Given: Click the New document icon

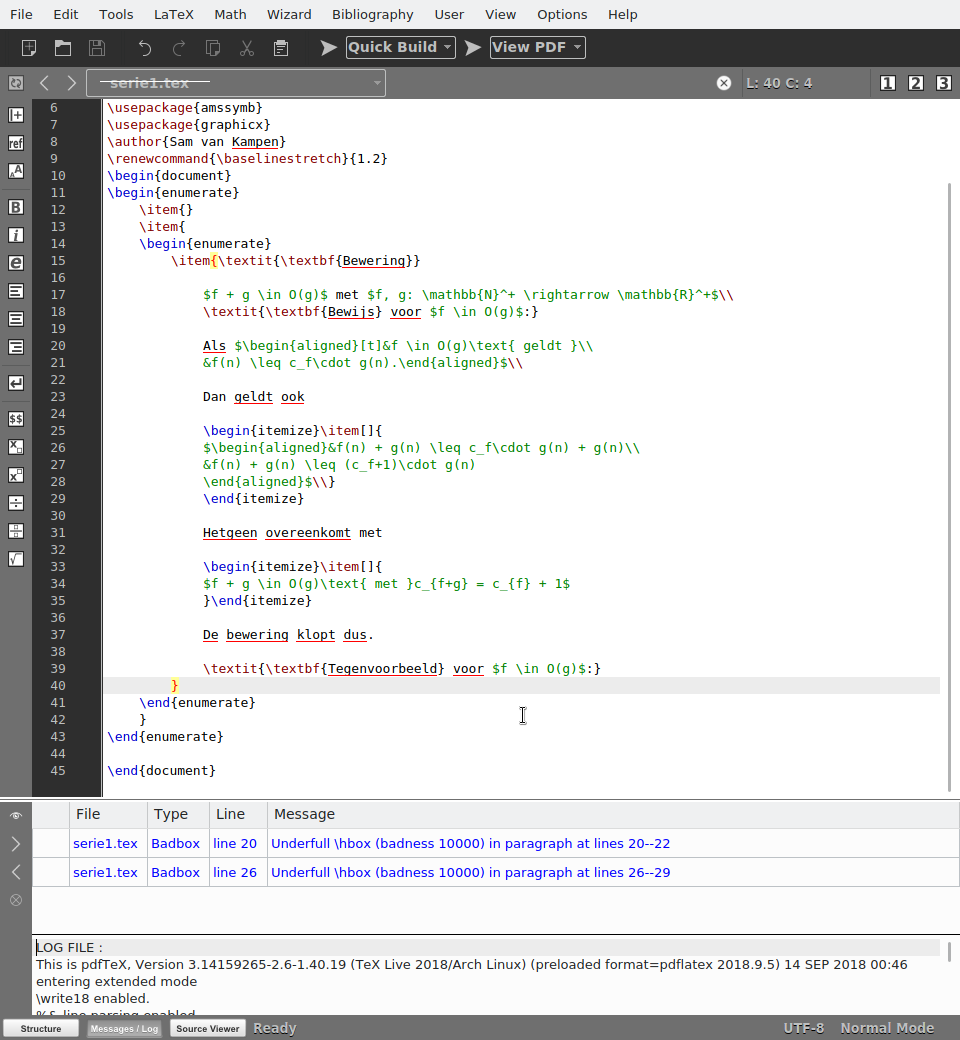Looking at the screenshot, I should click(x=29, y=48).
